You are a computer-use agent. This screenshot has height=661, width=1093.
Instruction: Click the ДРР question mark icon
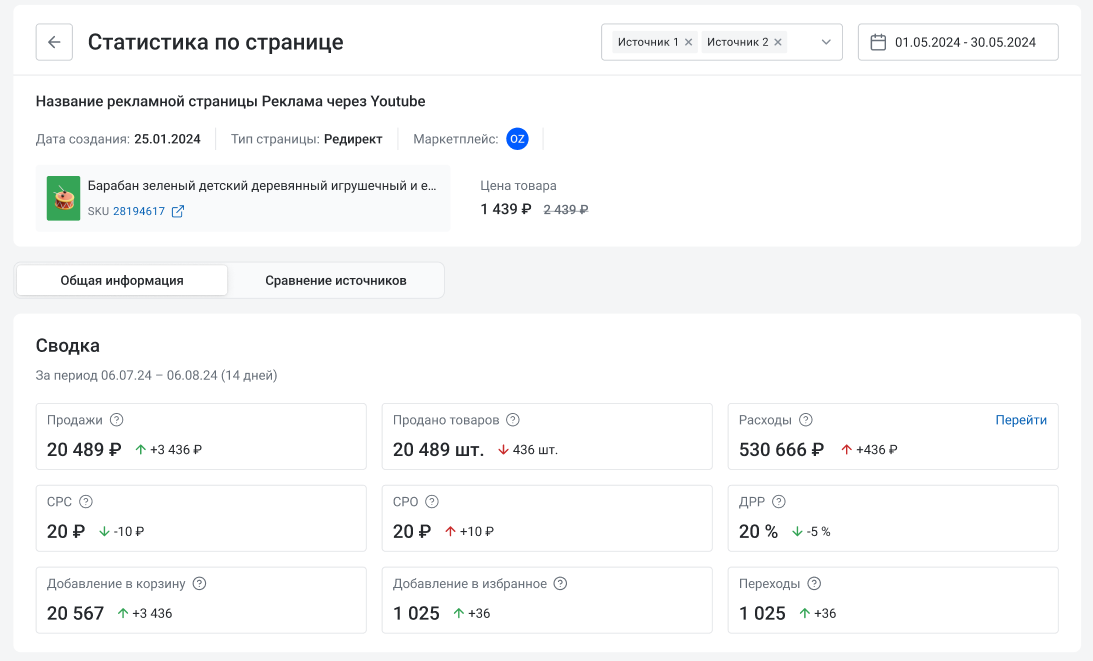point(779,502)
